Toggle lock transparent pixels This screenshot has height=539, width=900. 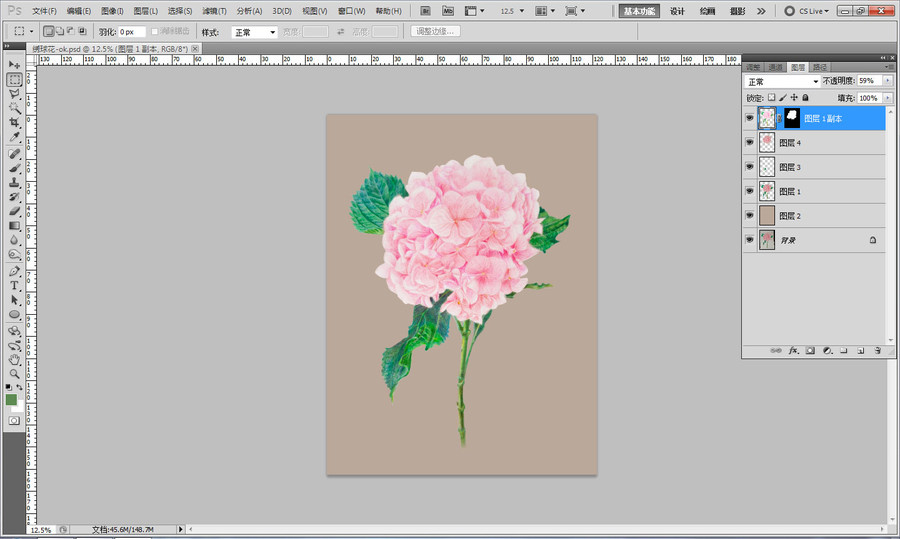point(771,98)
